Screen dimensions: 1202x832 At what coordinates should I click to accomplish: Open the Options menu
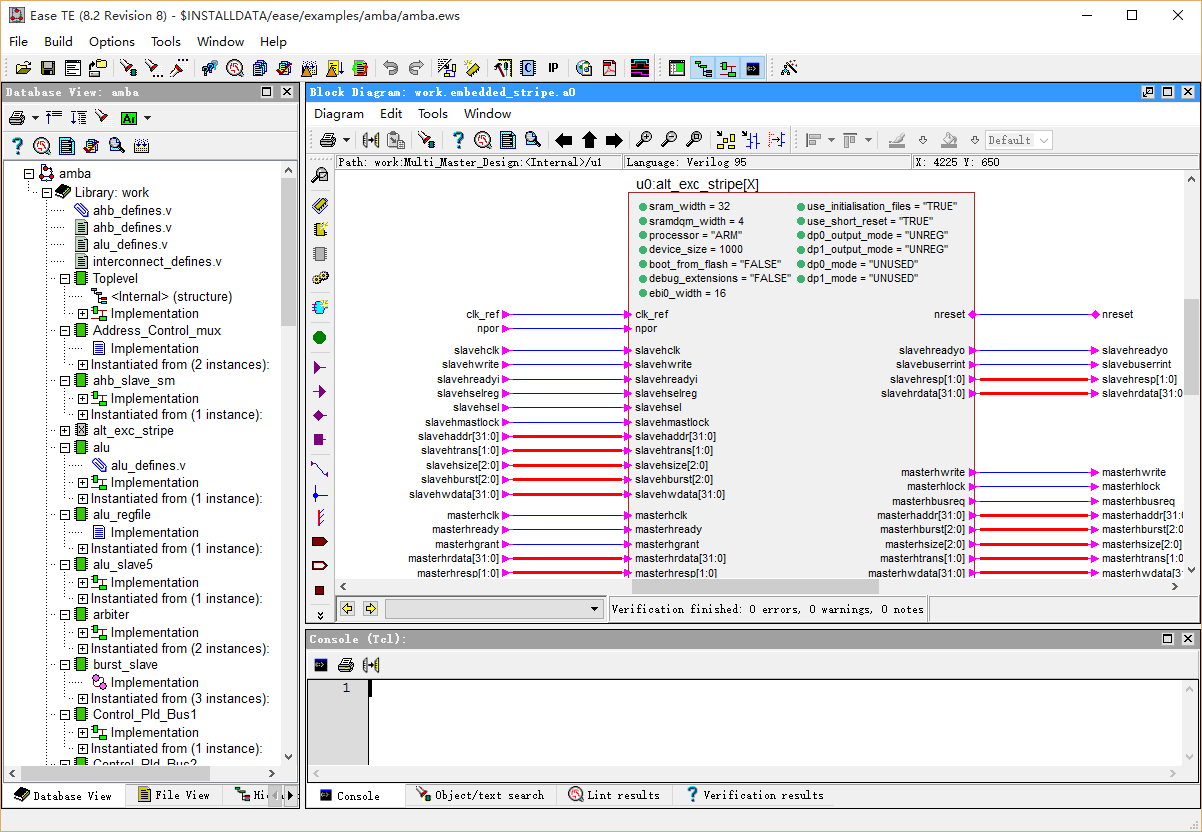pyautogui.click(x=112, y=41)
